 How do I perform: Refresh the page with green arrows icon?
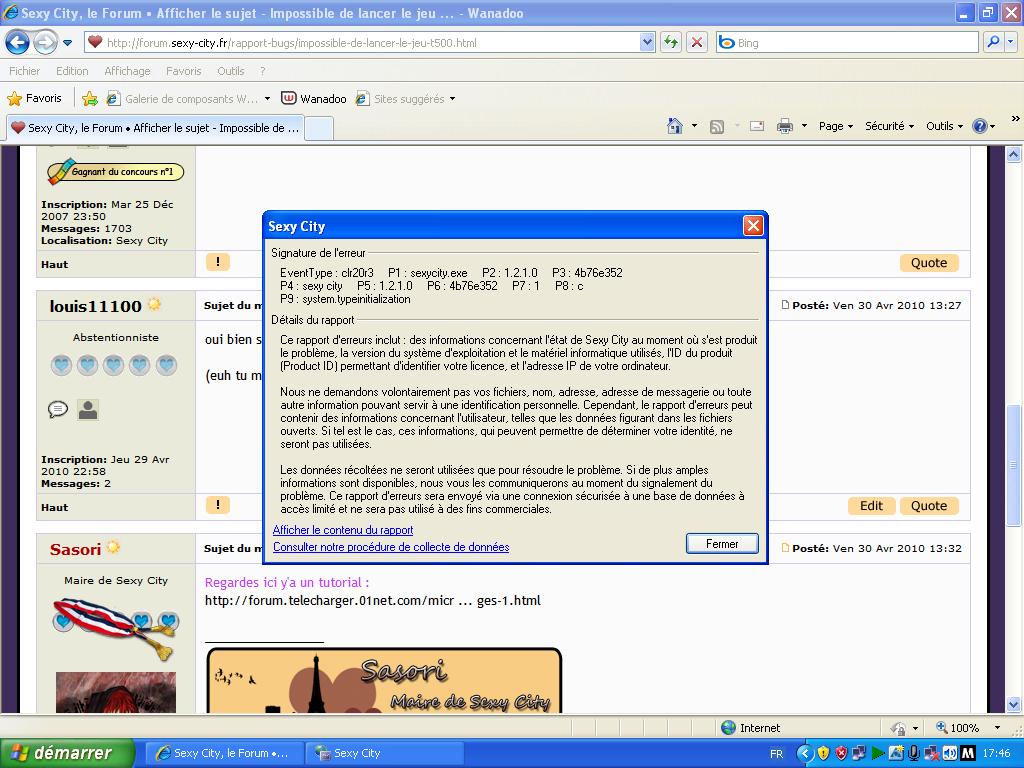click(x=671, y=42)
